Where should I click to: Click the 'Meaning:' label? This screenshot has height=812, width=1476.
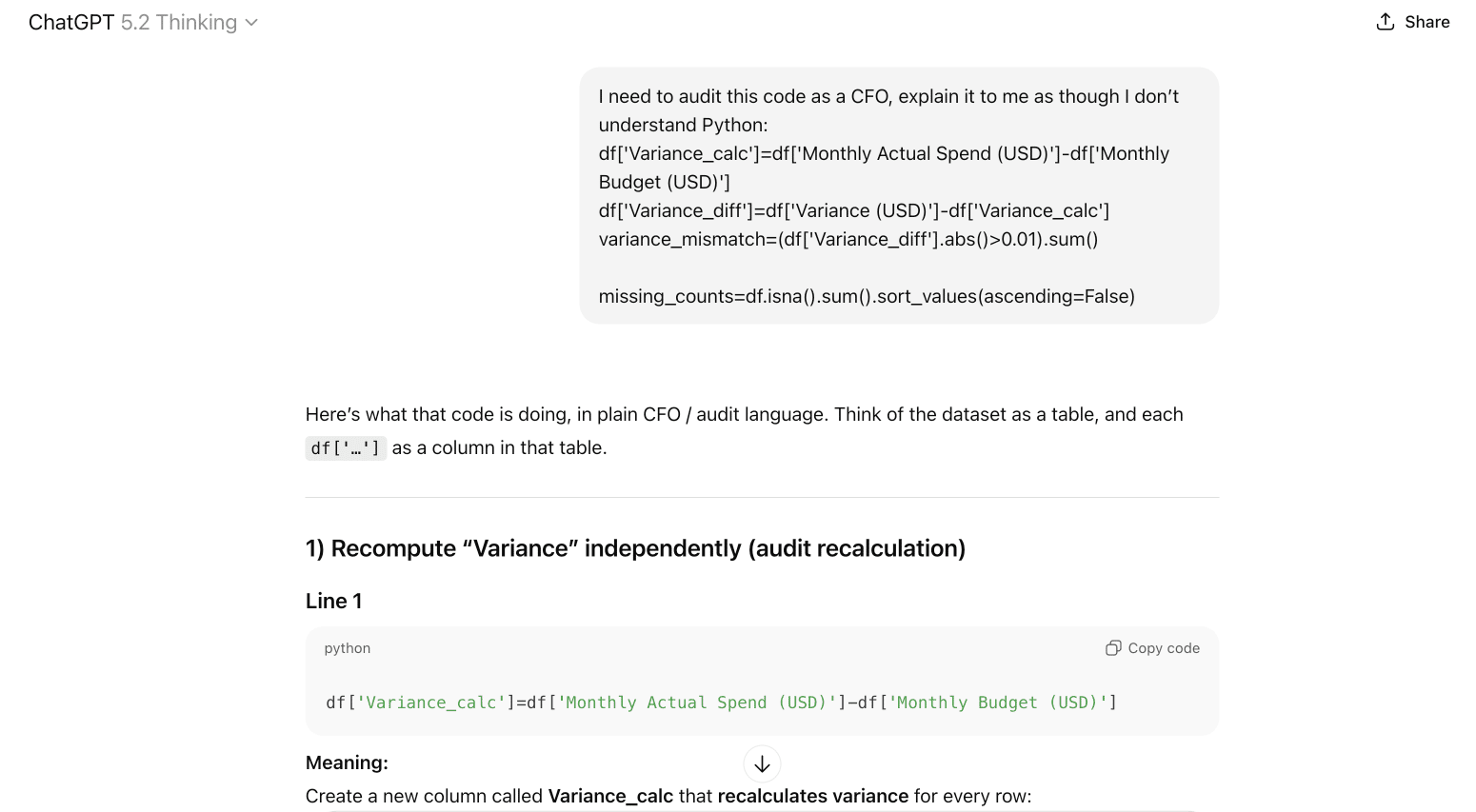click(347, 762)
